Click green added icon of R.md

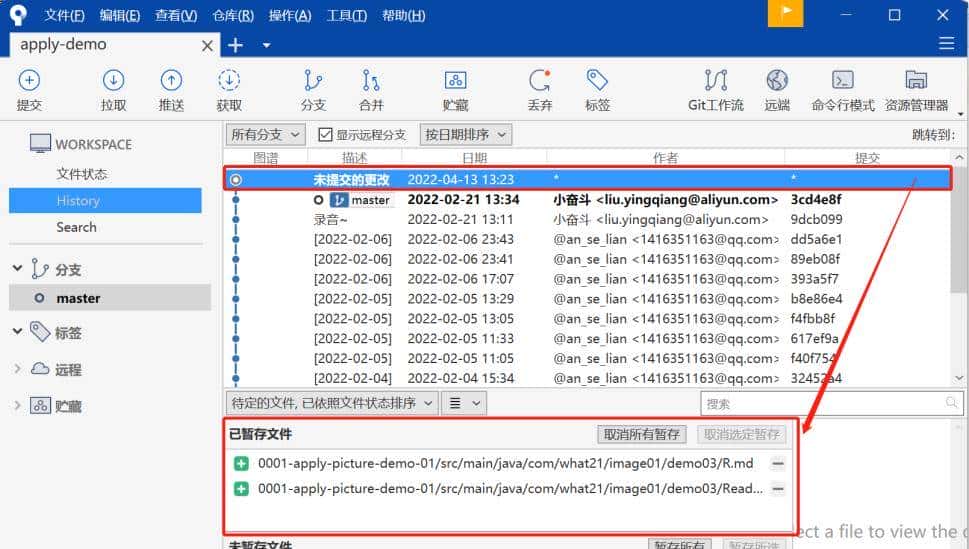coord(241,464)
